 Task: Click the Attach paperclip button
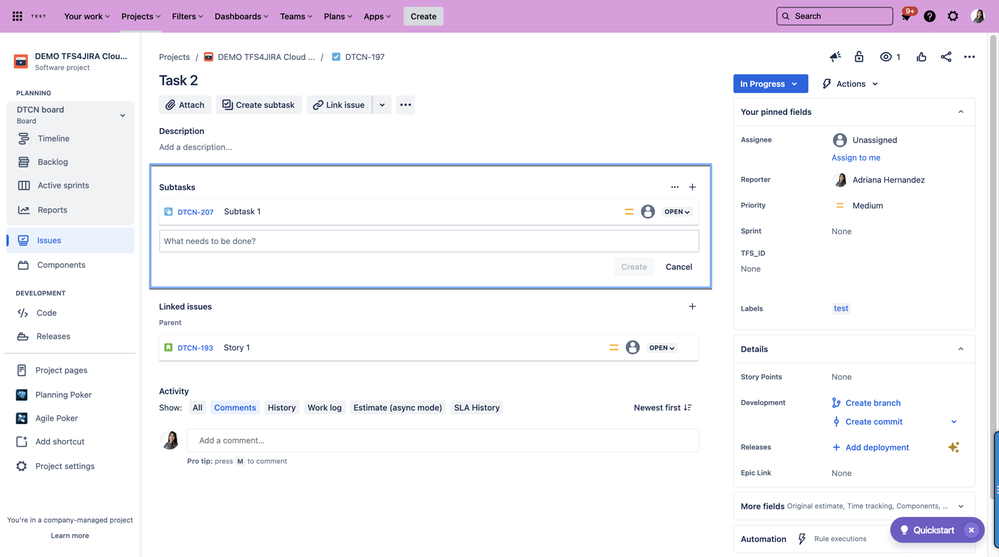click(185, 105)
